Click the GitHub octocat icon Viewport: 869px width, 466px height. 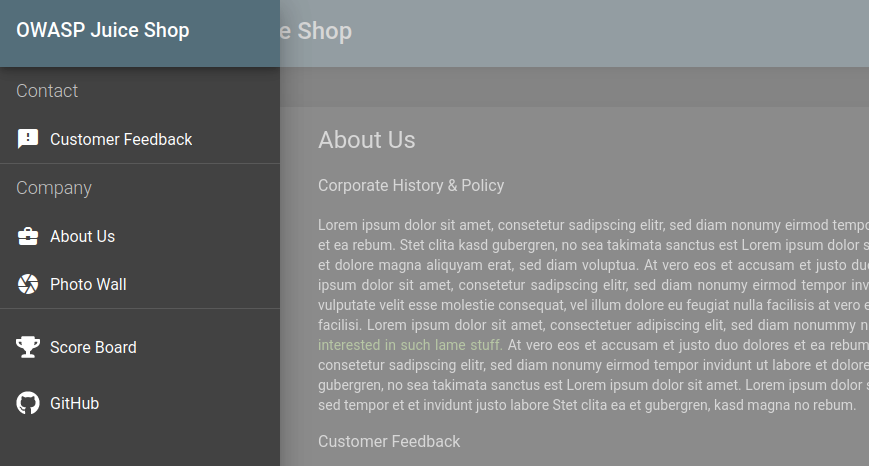point(28,403)
